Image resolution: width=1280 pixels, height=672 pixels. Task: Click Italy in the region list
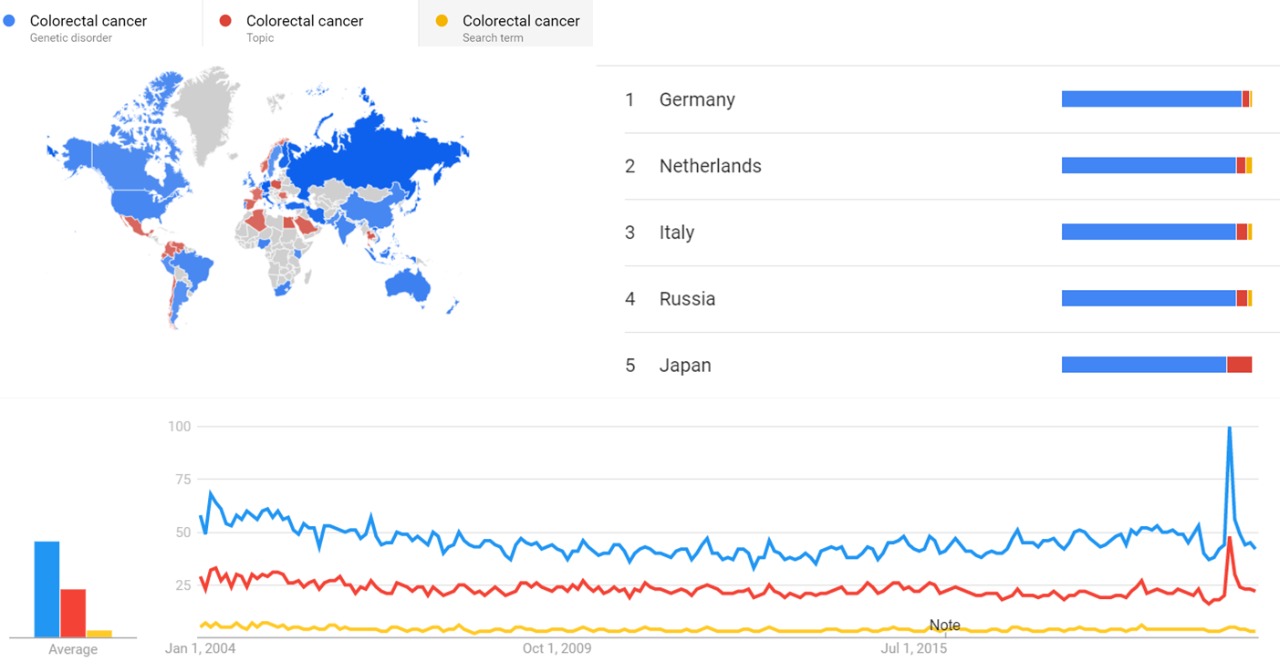pos(677,233)
